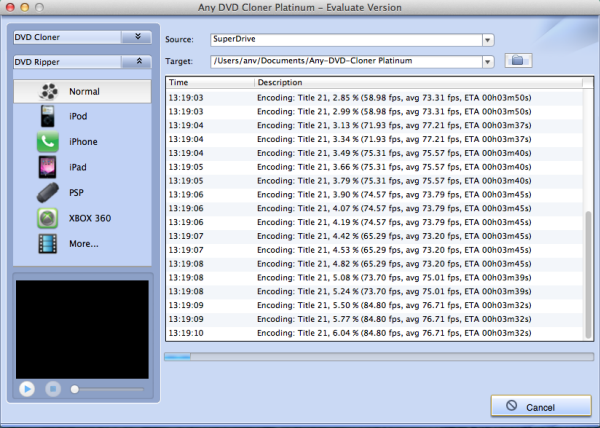Select the PSP profile label

76,192
